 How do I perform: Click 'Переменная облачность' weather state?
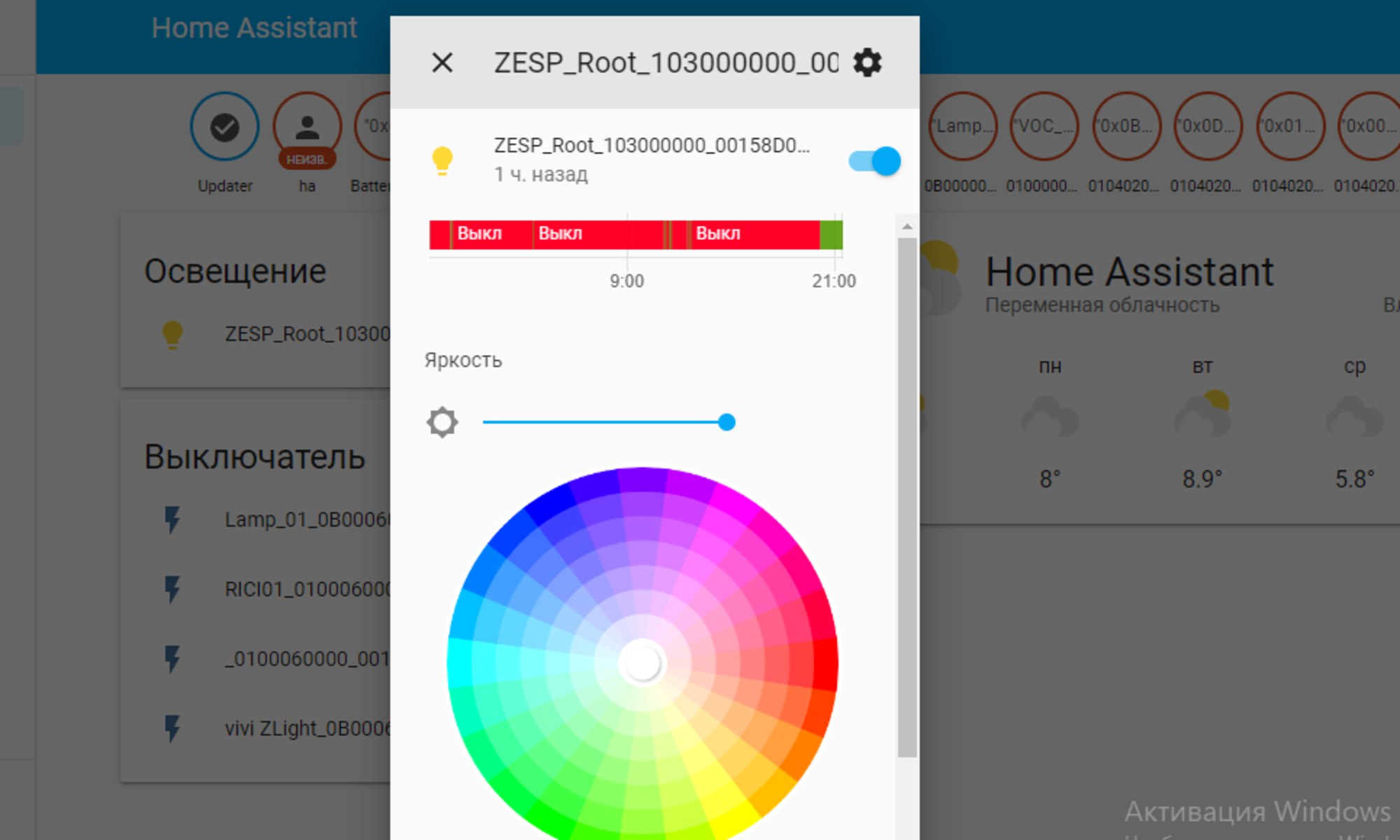tap(1102, 305)
